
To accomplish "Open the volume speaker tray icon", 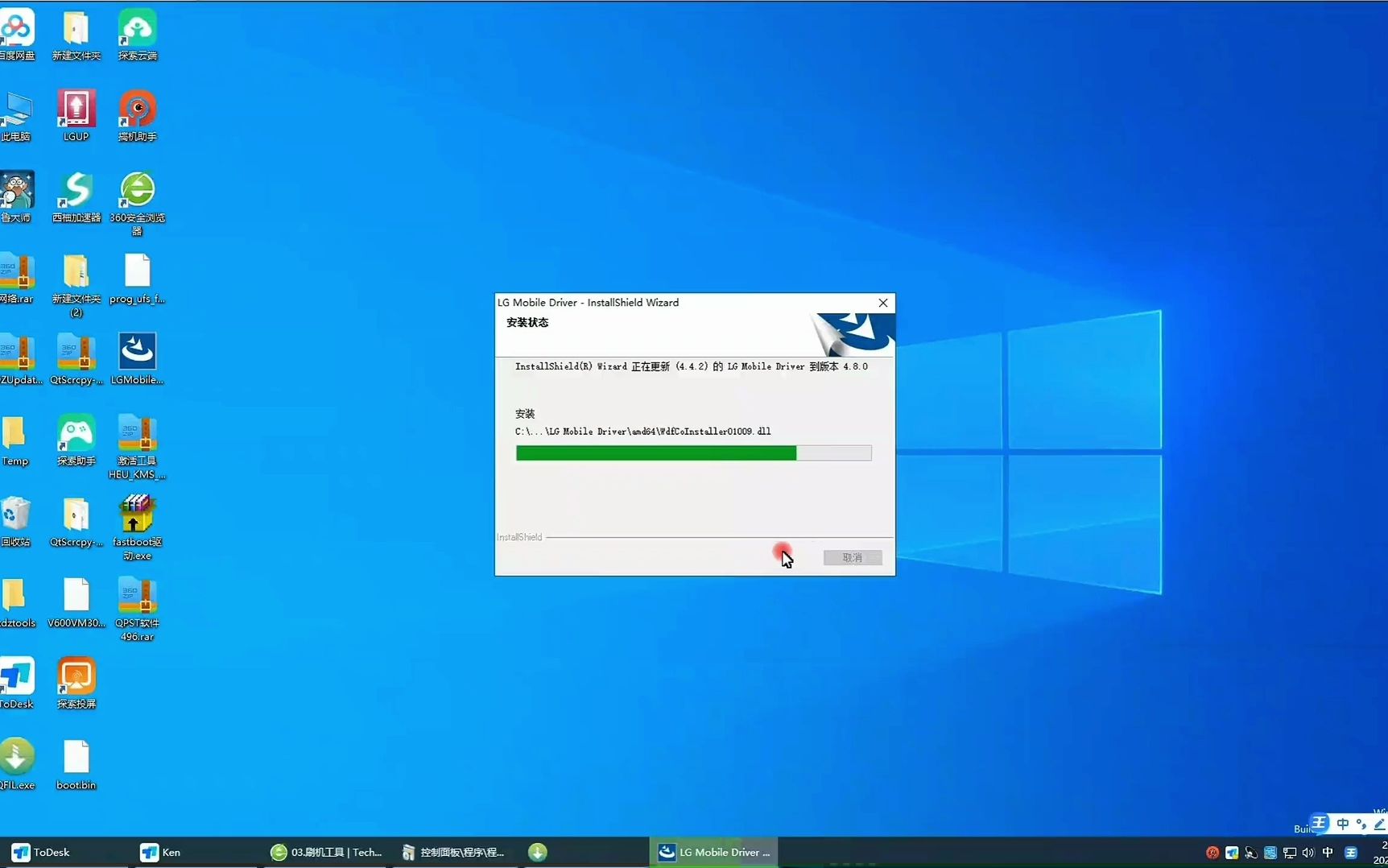I will click(x=1308, y=853).
